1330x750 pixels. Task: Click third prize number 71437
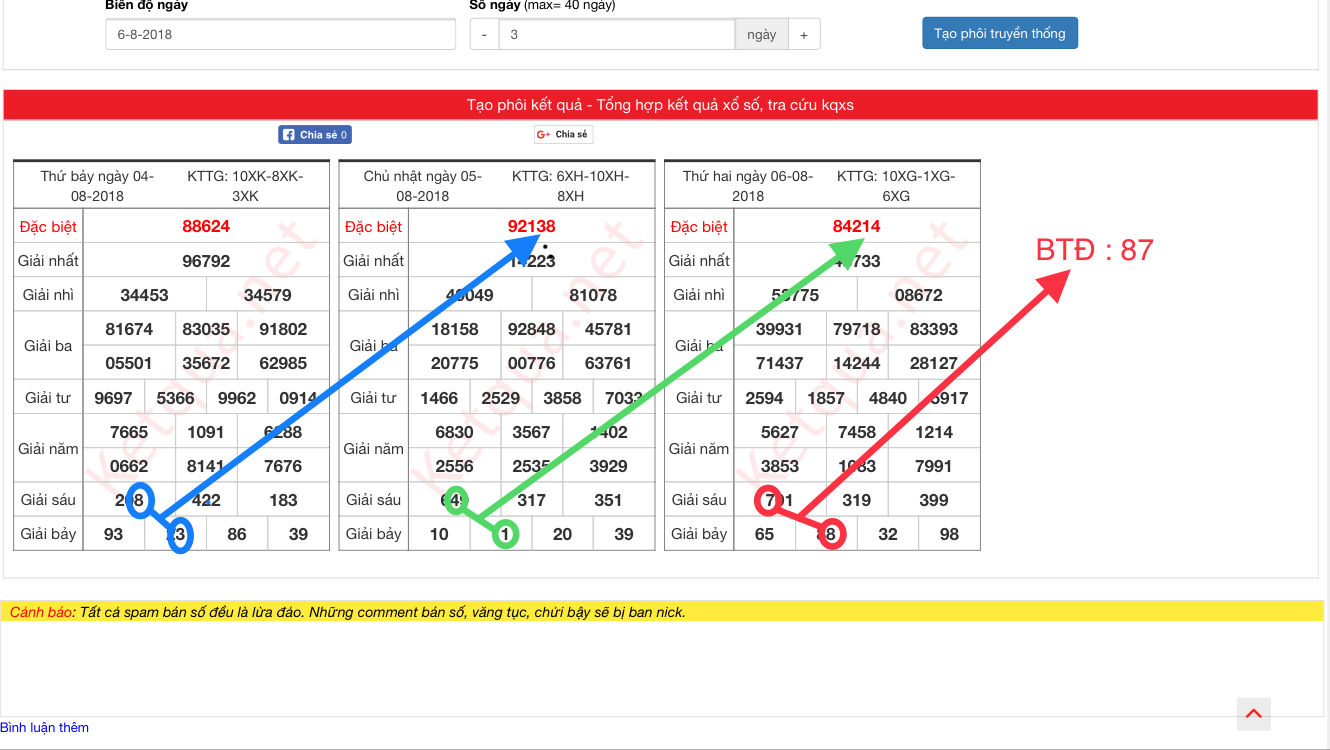pyautogui.click(x=780, y=363)
